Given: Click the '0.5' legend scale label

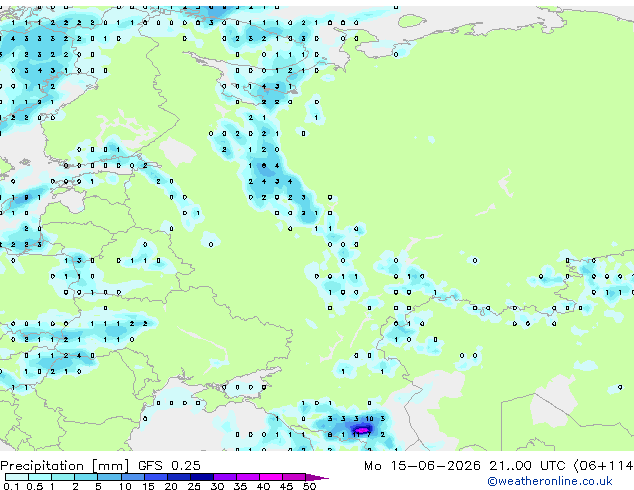Looking at the screenshot, I should click(x=35, y=486).
